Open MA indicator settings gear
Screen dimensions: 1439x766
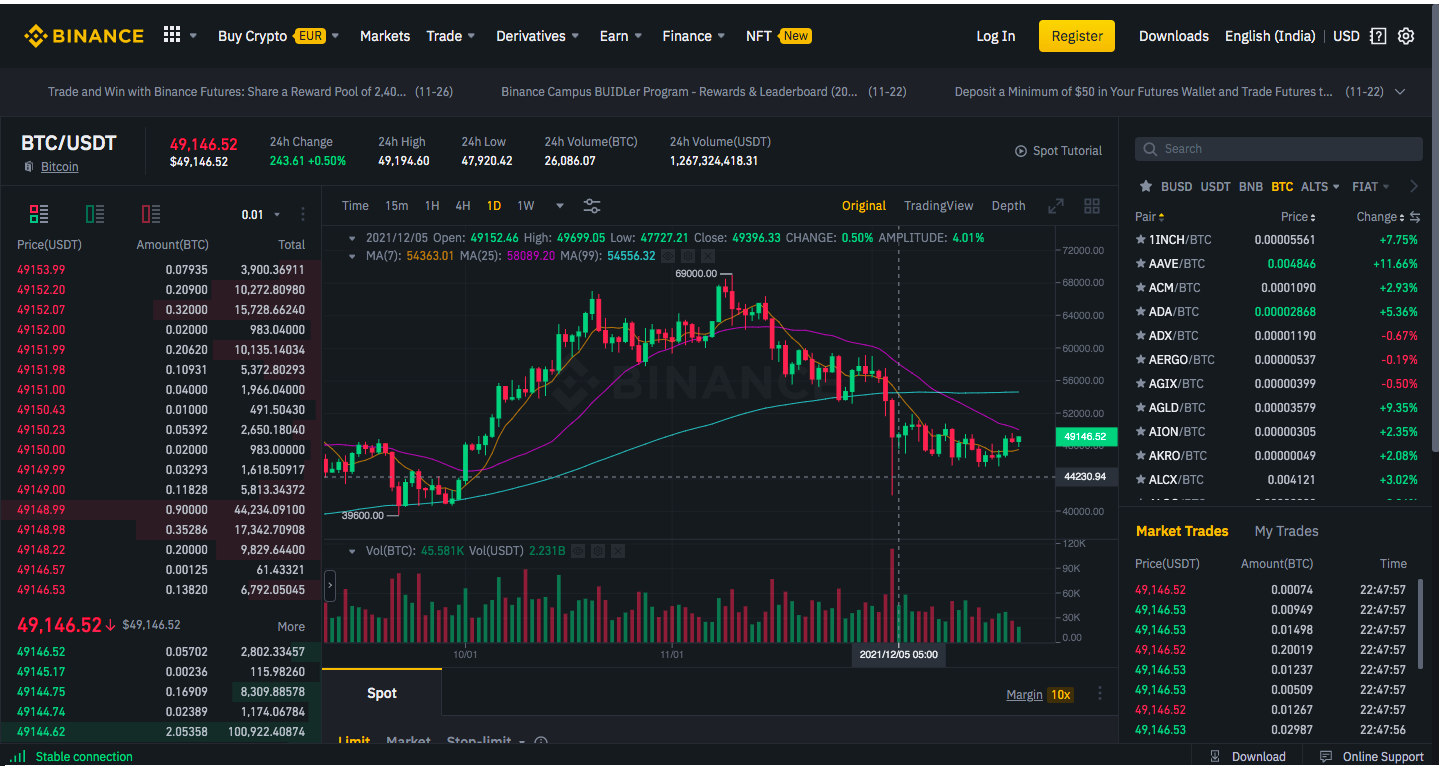pos(688,256)
